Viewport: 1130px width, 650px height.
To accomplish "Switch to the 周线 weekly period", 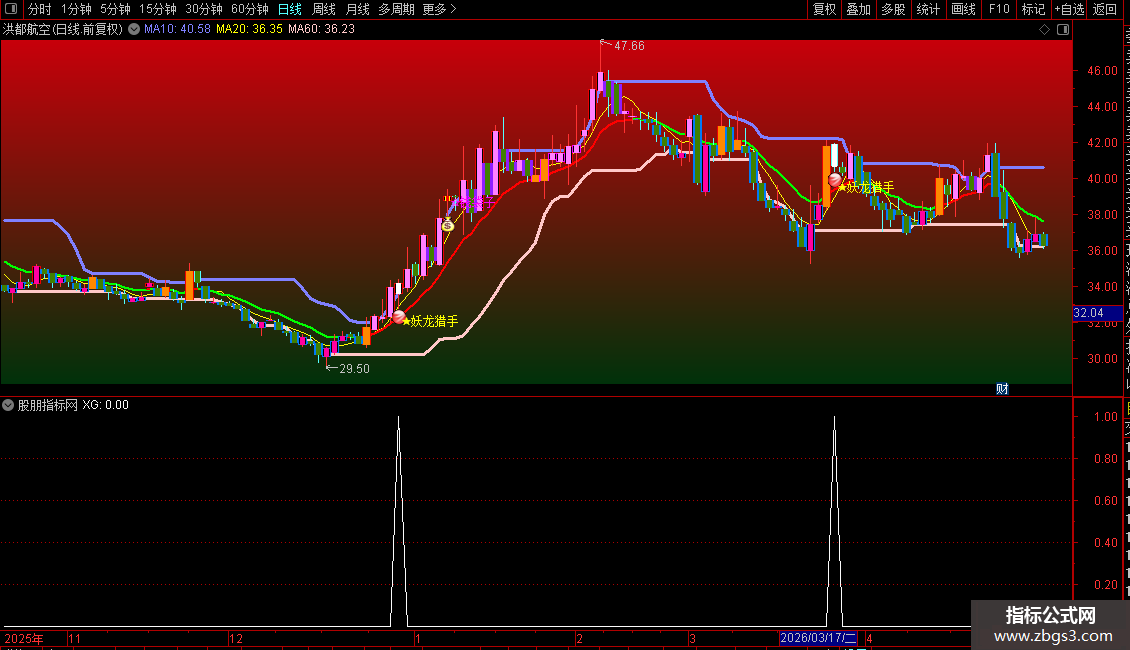I will [324, 9].
